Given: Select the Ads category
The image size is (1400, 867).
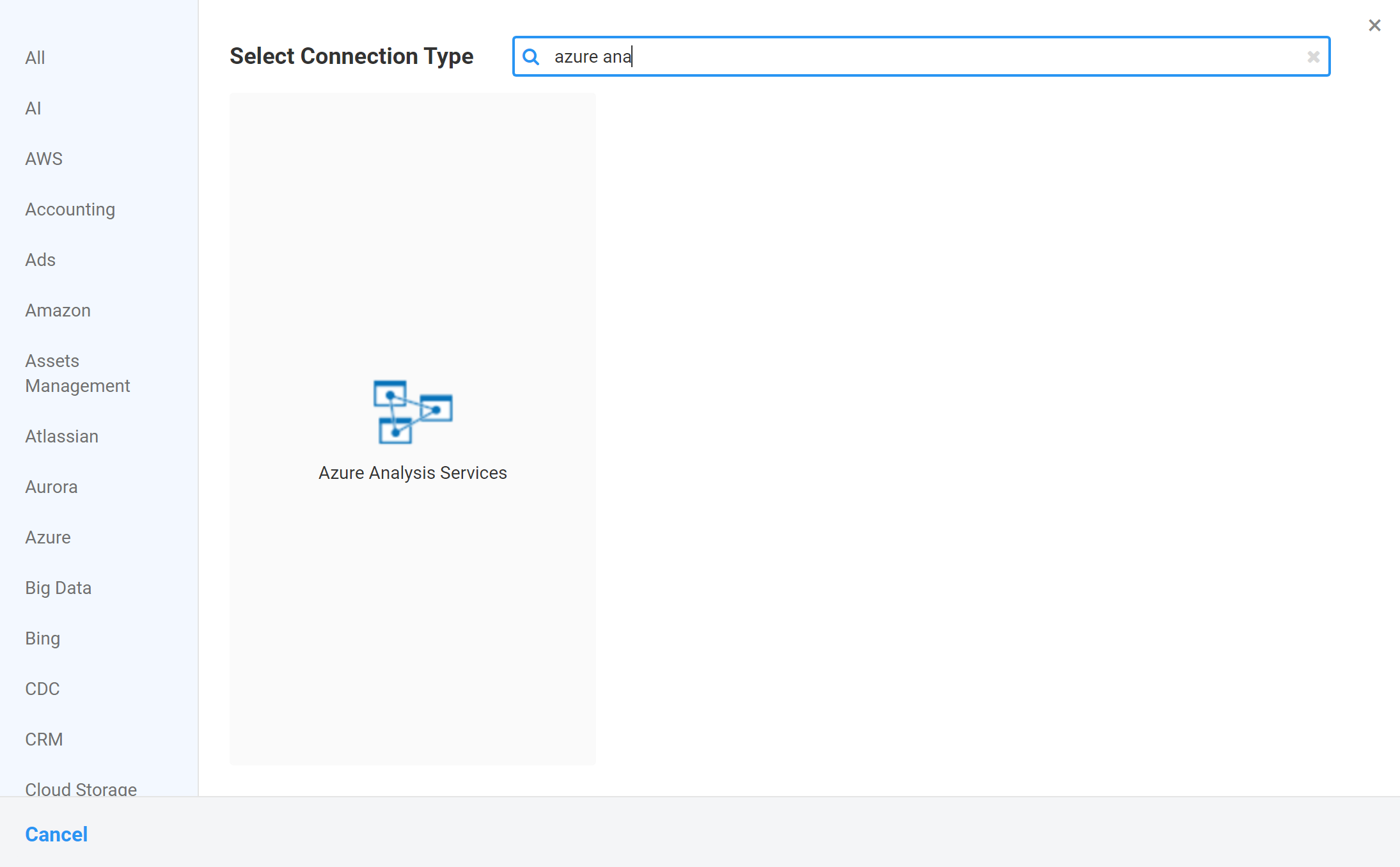Looking at the screenshot, I should (x=40, y=260).
